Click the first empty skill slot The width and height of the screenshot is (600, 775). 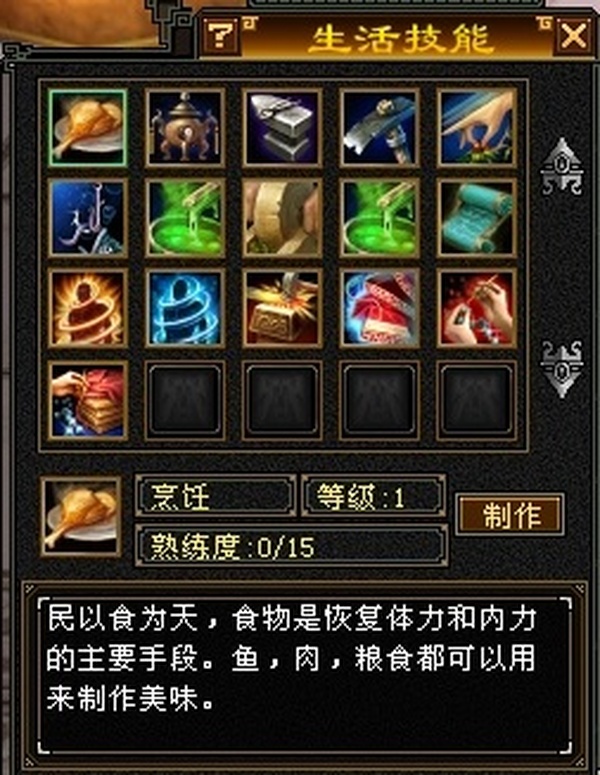[x=185, y=400]
